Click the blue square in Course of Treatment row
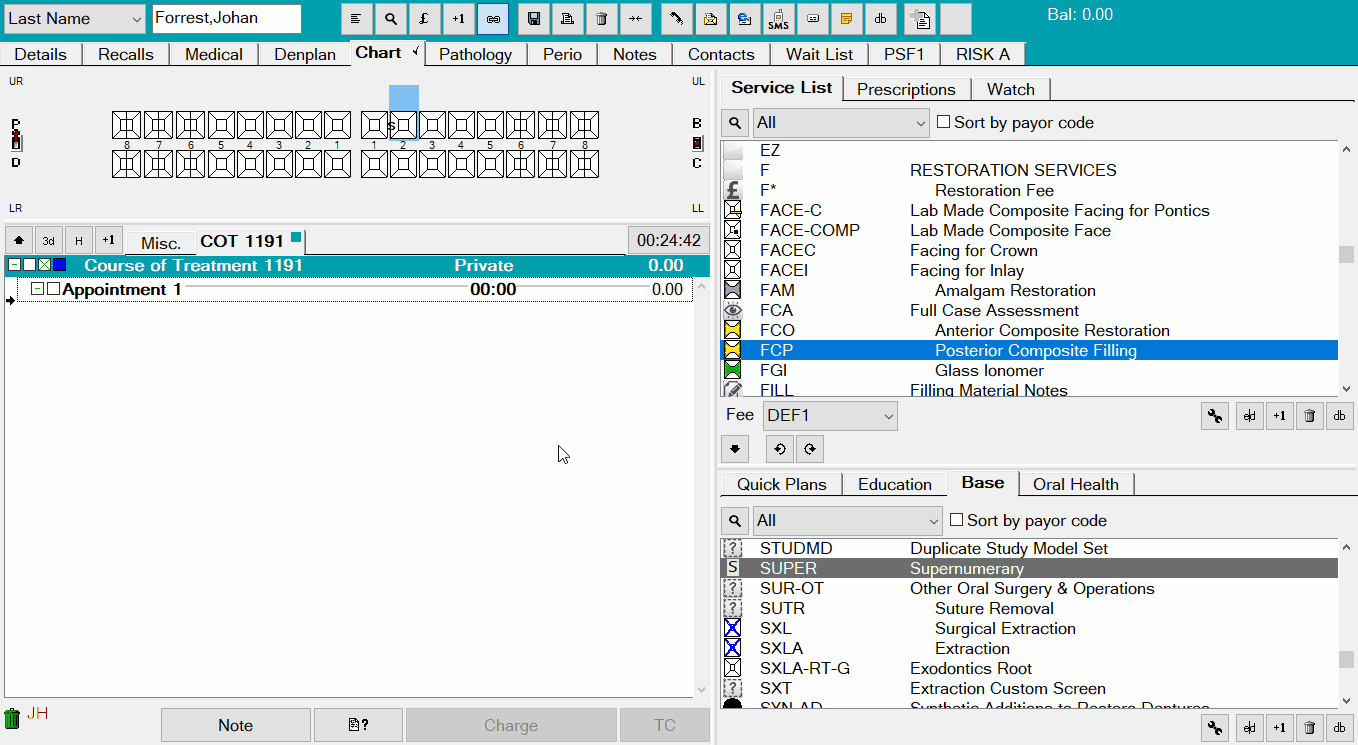This screenshot has width=1358, height=745. [x=59, y=265]
